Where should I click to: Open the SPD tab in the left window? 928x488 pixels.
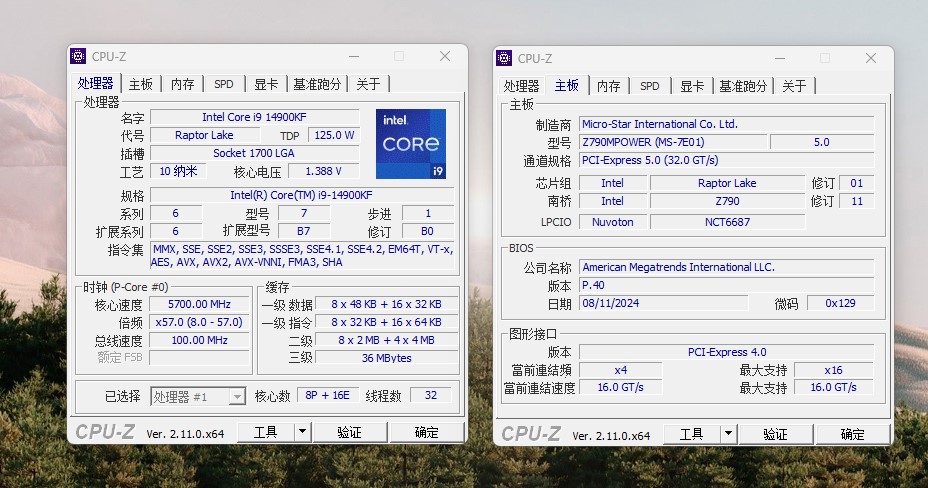(x=224, y=84)
